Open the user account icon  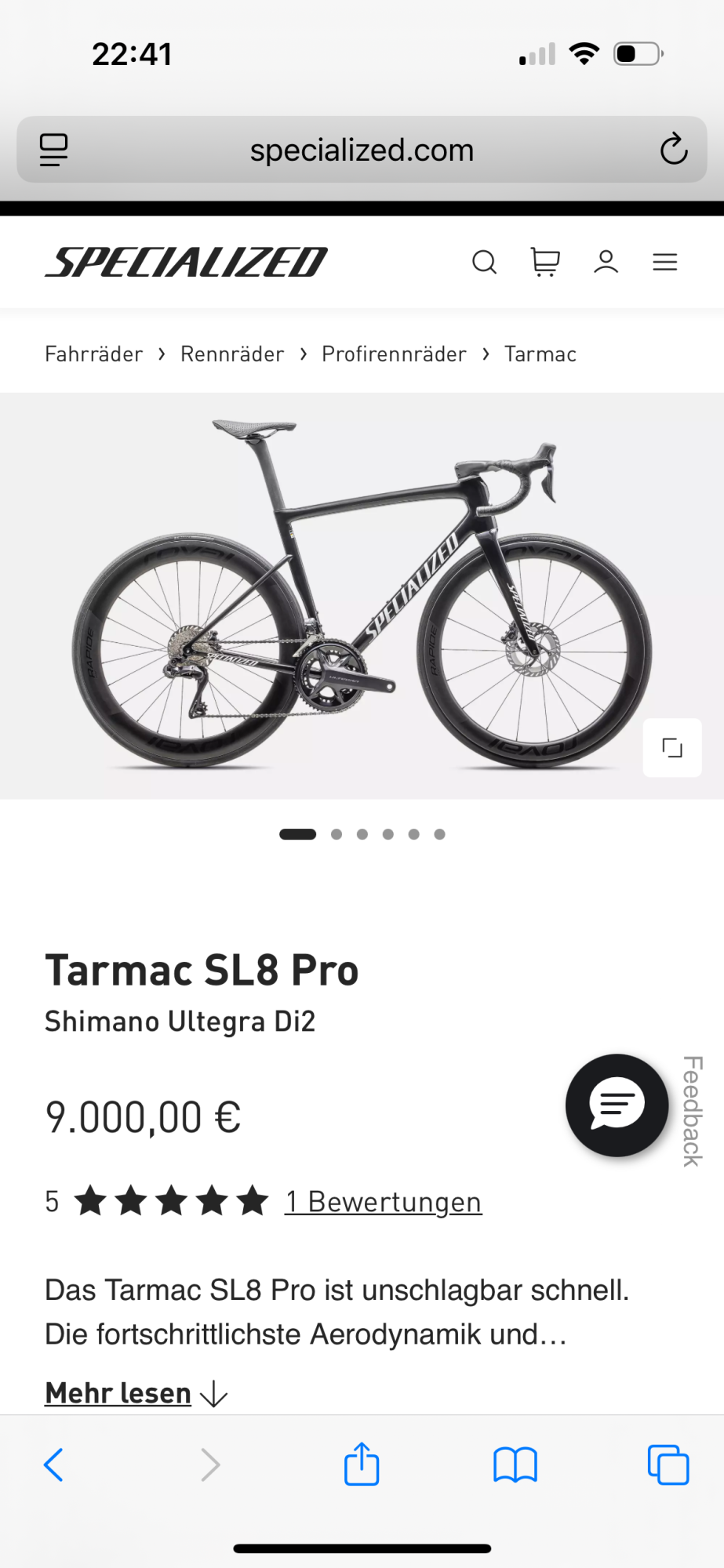coord(606,262)
